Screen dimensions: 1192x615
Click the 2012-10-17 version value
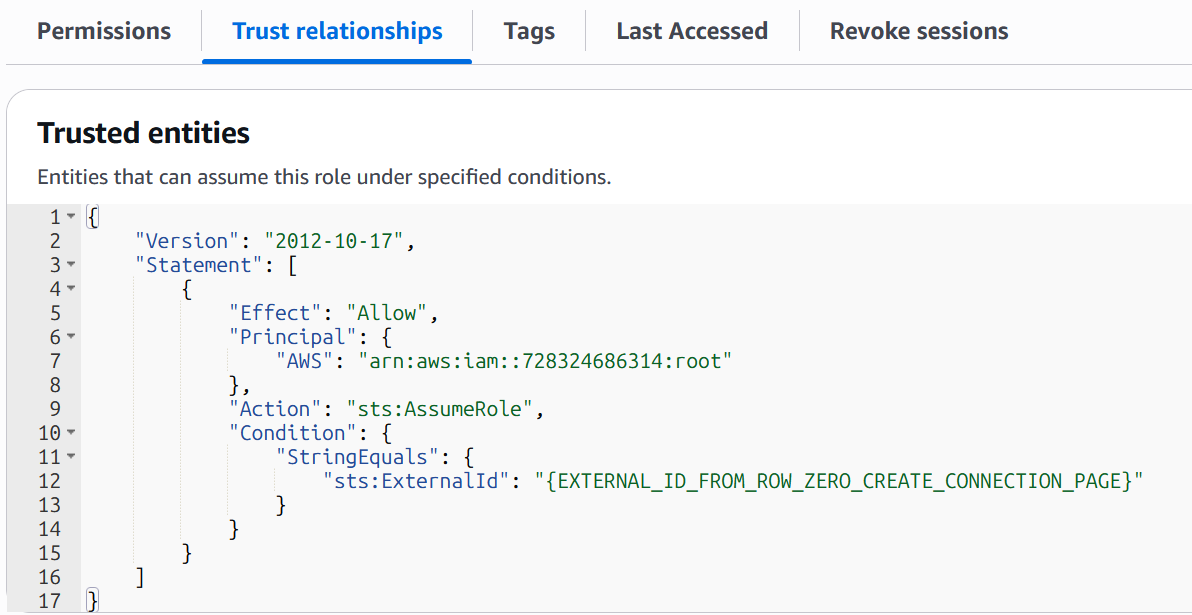337,241
